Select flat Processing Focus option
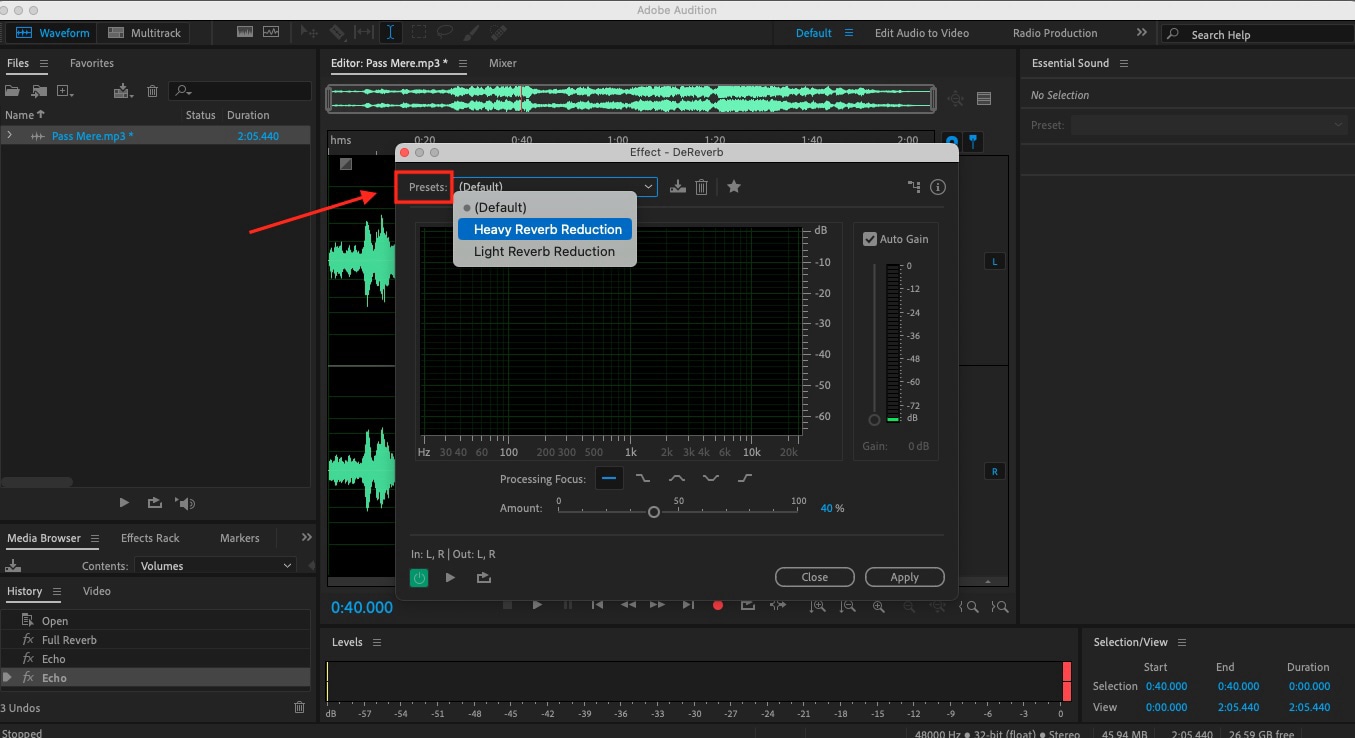 pyautogui.click(x=608, y=478)
